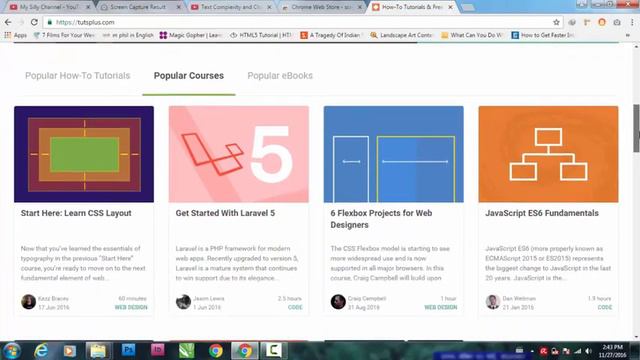Viewport: 640px width, 360px height.
Task: Select the Popular eBooks tab
Action: [x=280, y=76]
